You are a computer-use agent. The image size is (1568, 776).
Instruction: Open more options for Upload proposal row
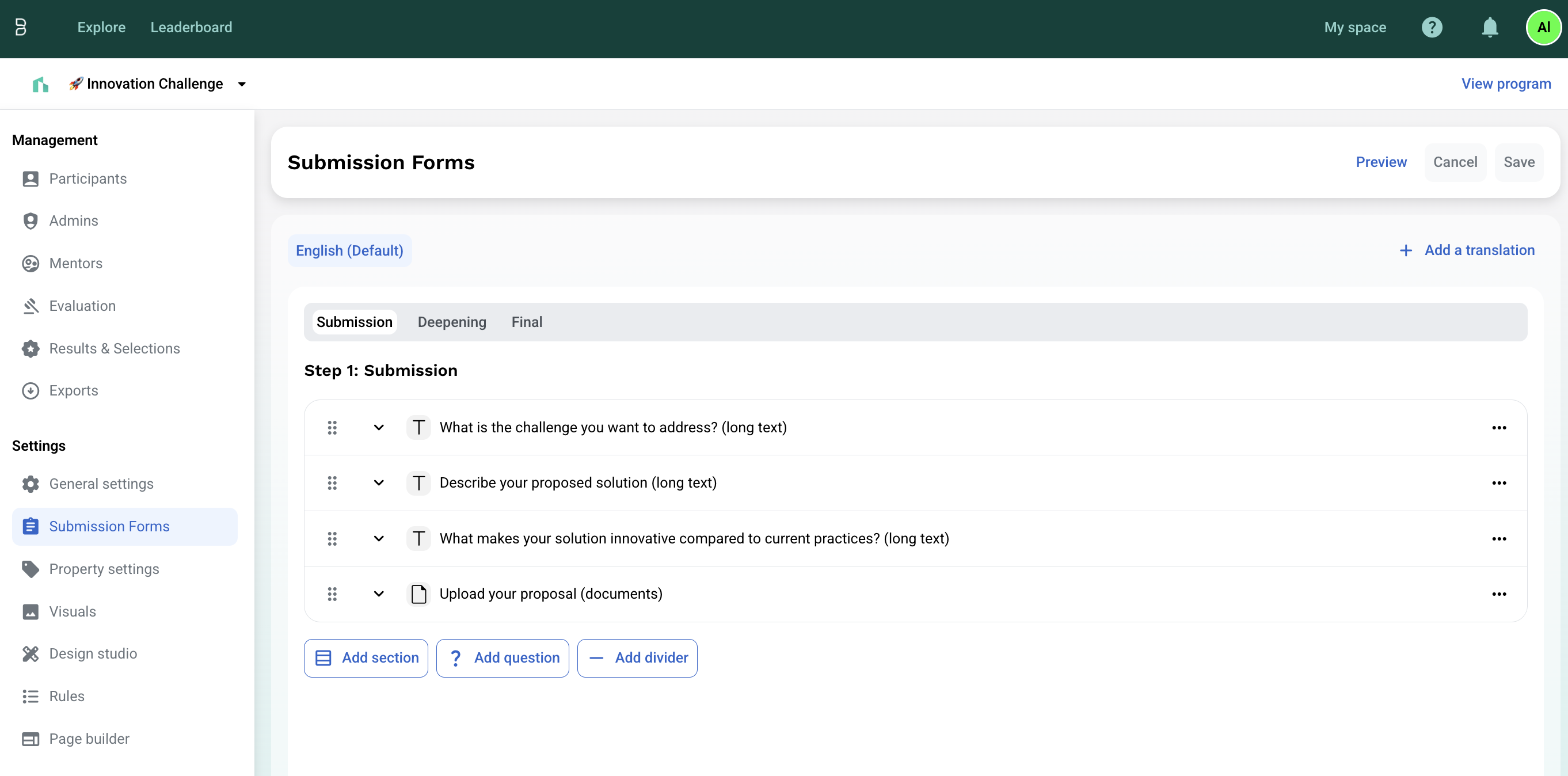click(1498, 594)
